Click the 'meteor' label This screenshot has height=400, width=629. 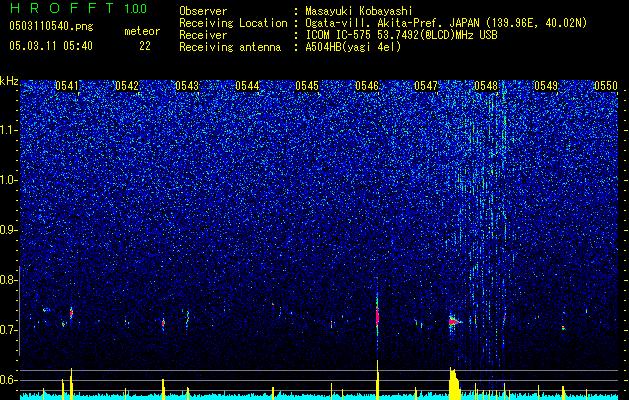[142, 31]
